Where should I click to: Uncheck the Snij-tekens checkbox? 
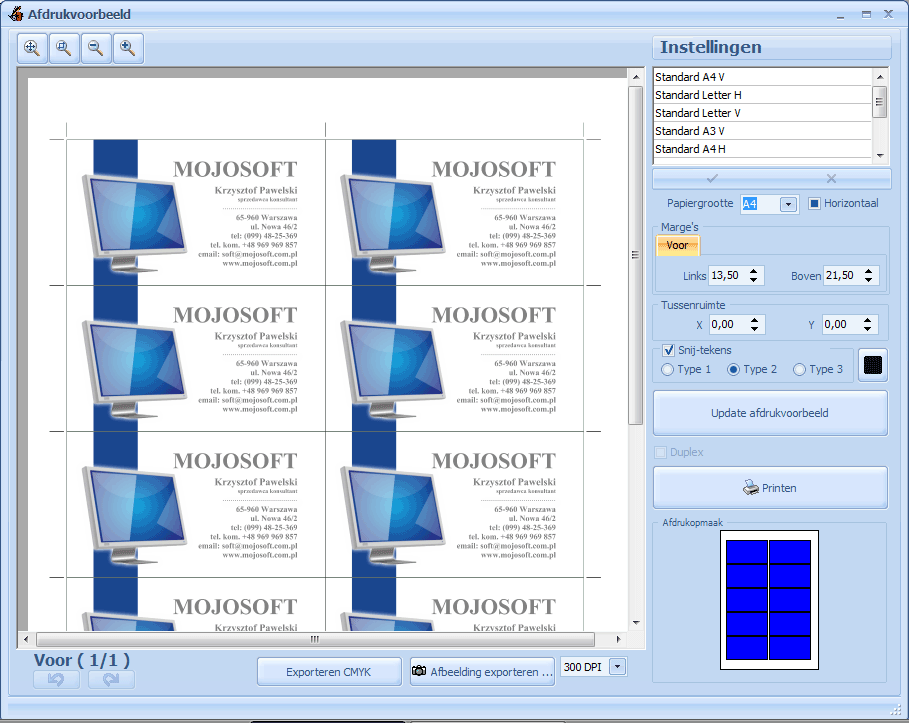[668, 350]
